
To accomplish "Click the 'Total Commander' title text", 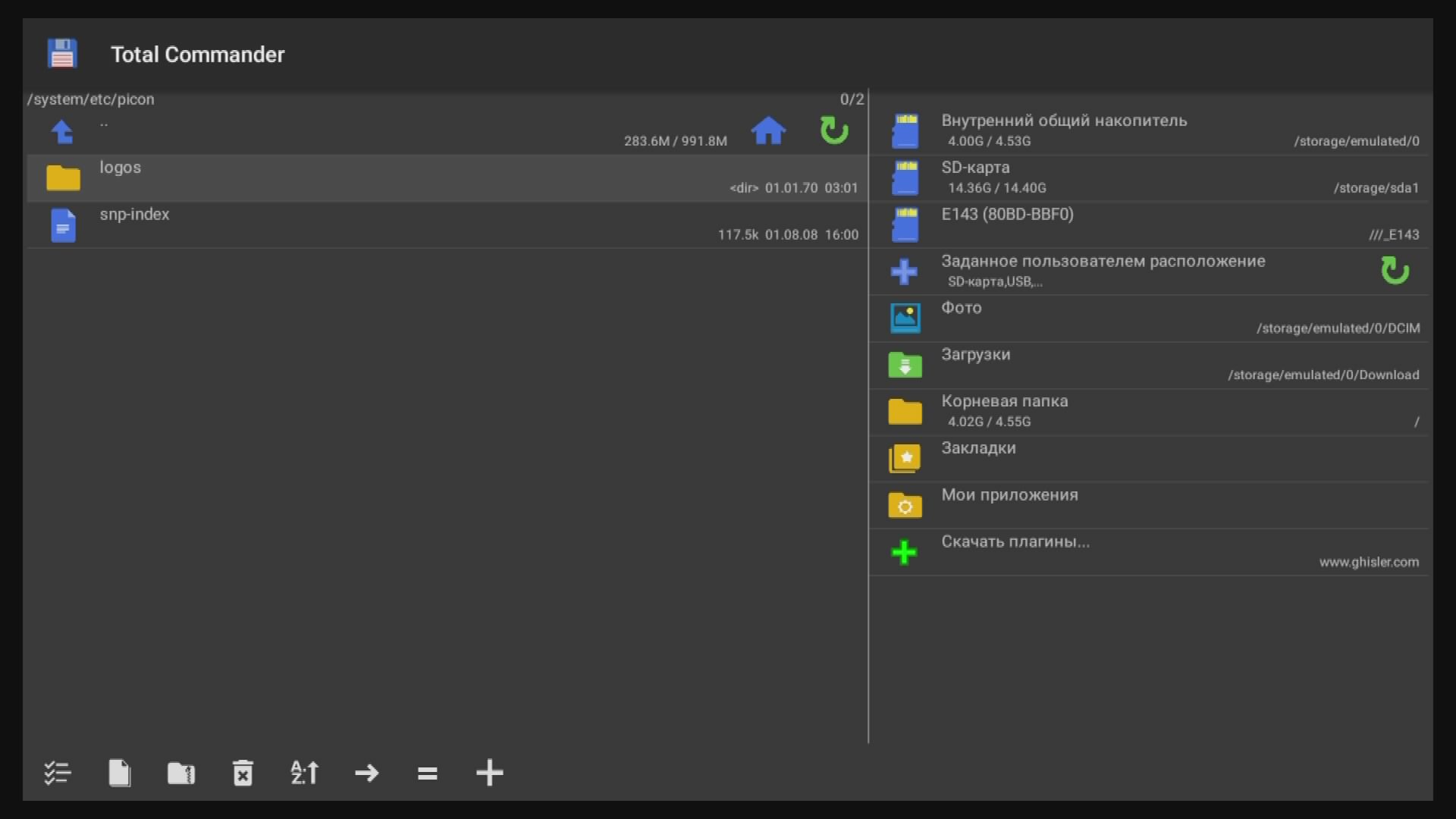I will 198,55.
